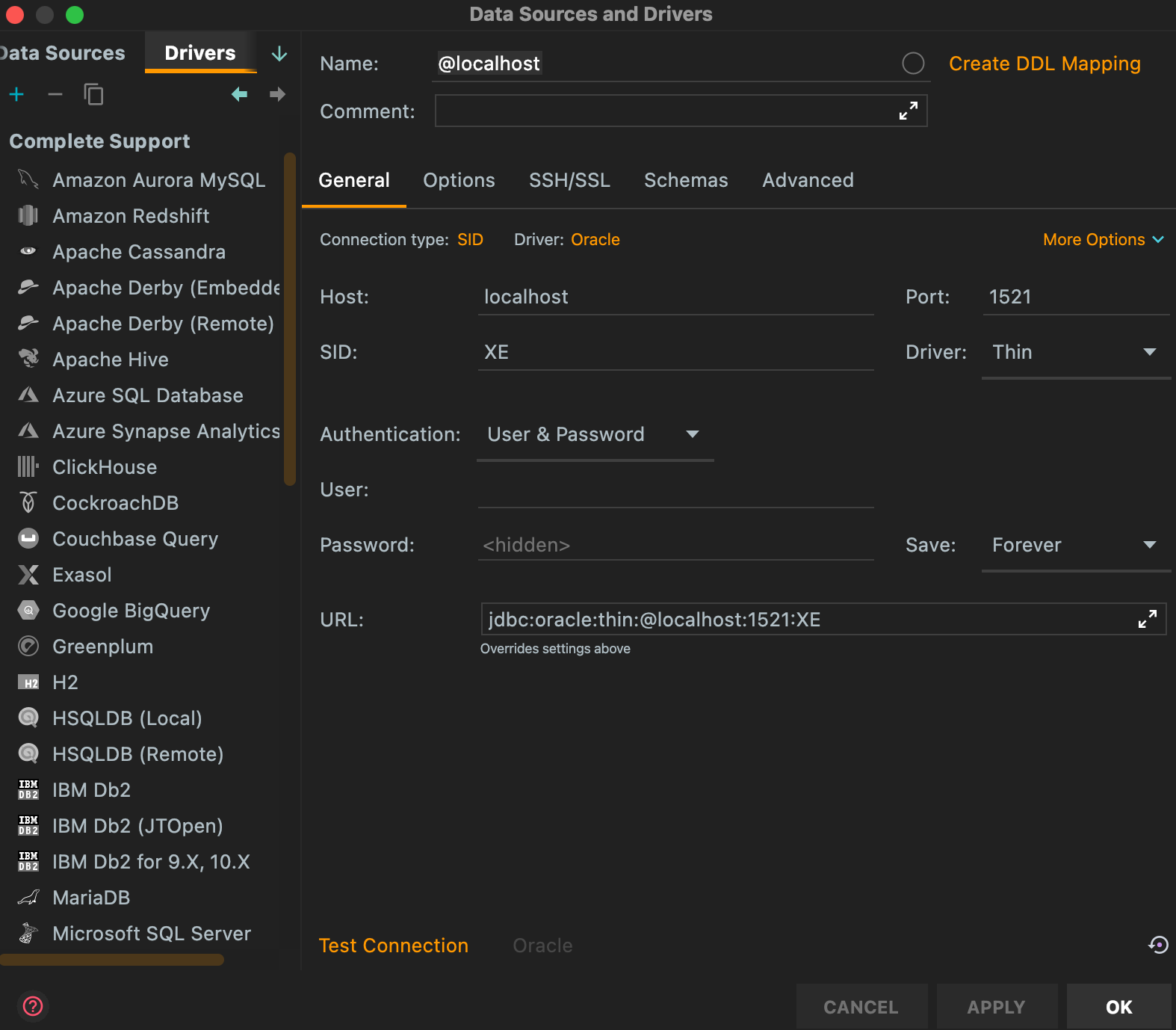Click the duplicate driver icon

pyautogui.click(x=93, y=94)
